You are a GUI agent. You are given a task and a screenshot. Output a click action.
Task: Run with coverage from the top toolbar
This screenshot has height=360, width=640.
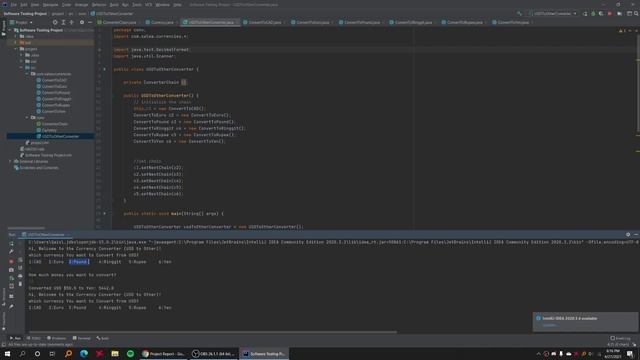[601, 13]
